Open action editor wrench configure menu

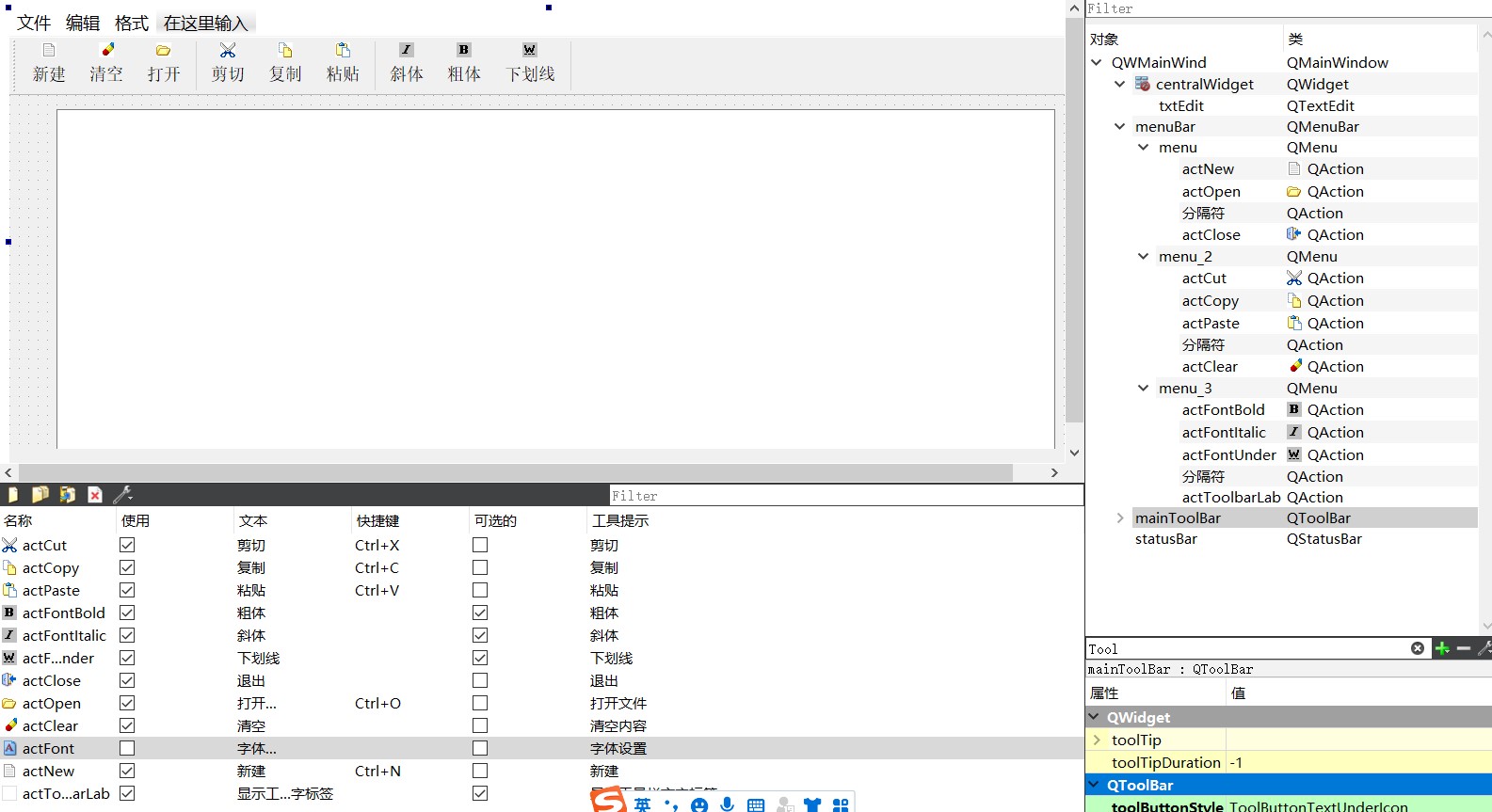(x=122, y=494)
